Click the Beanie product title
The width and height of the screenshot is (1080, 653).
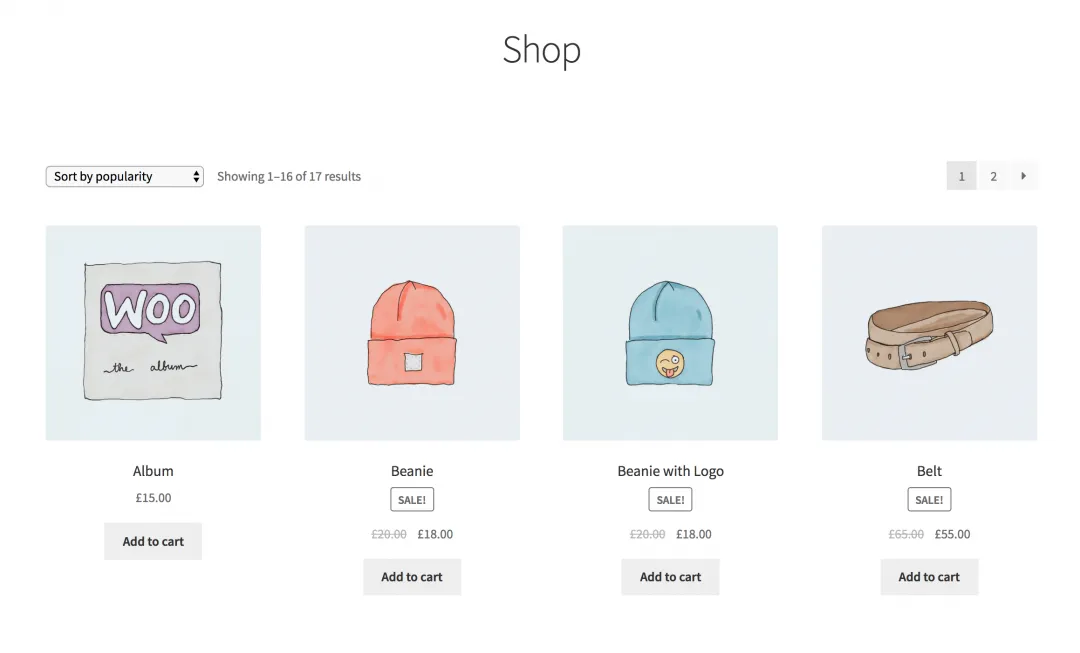[412, 471]
